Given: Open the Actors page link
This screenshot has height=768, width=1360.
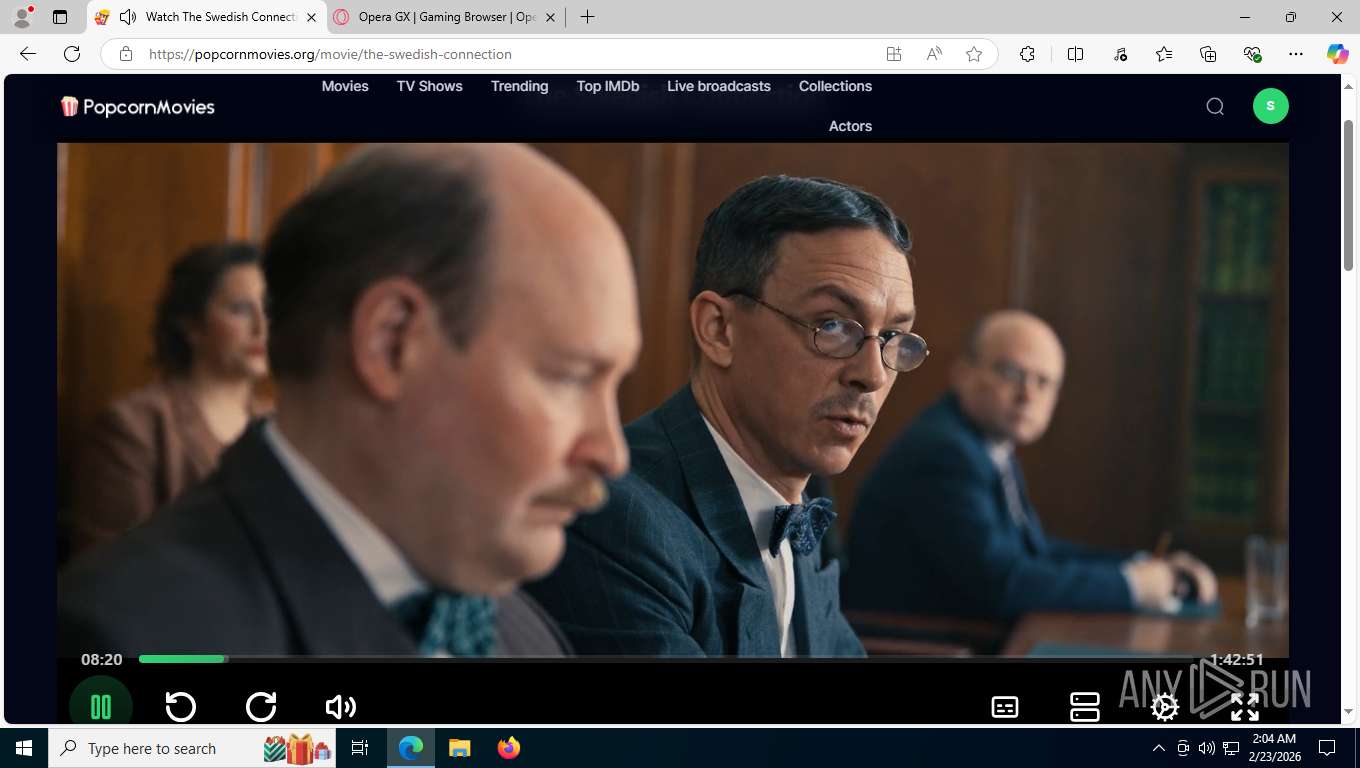Looking at the screenshot, I should click(850, 126).
